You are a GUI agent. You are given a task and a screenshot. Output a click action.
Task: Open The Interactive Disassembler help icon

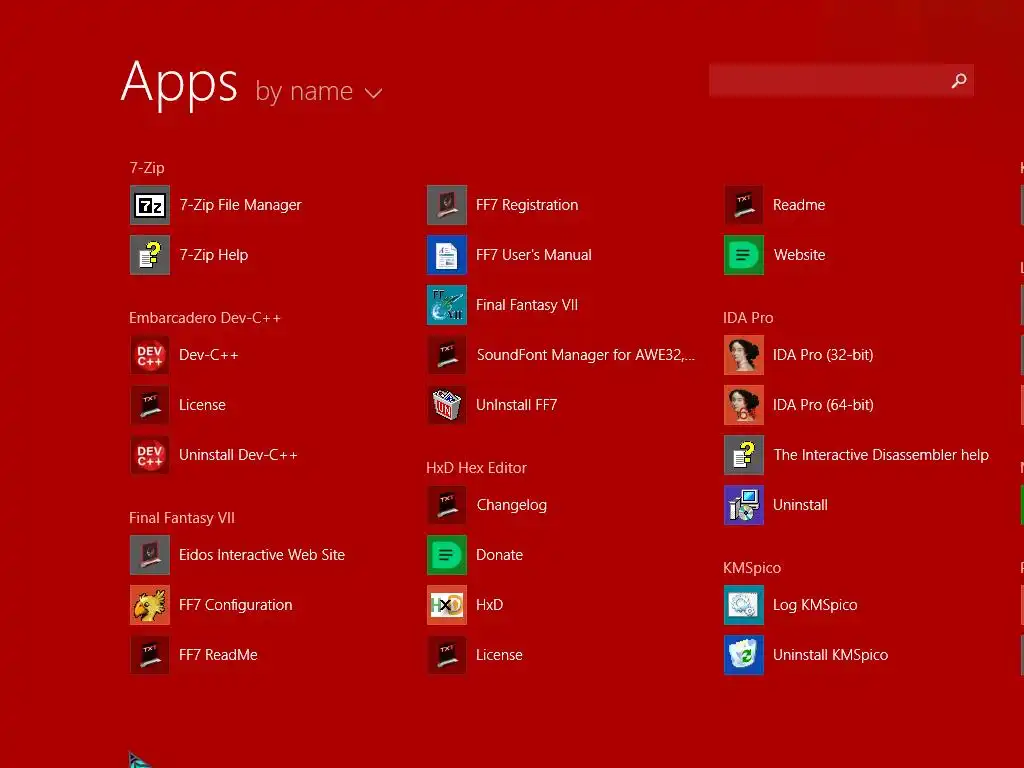pyautogui.click(x=744, y=455)
